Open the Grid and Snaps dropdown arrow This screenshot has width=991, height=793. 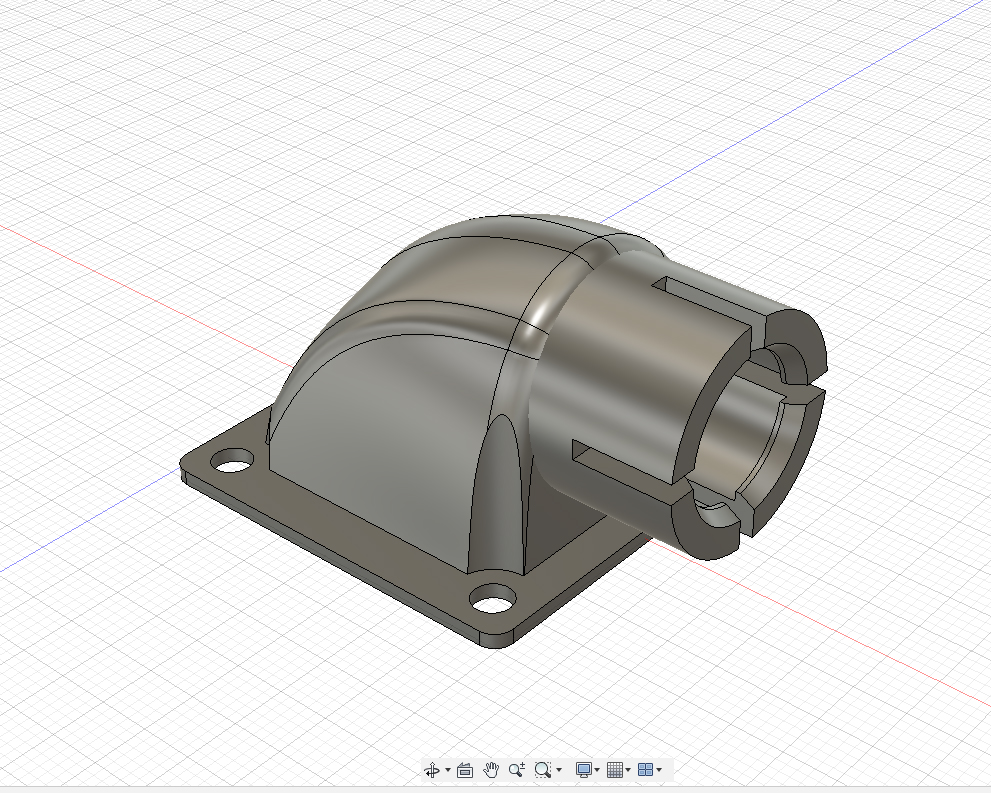[628, 770]
